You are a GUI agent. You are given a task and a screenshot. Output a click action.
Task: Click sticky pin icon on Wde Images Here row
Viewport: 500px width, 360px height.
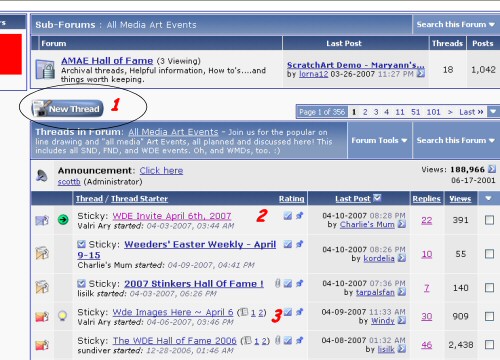coord(299,312)
